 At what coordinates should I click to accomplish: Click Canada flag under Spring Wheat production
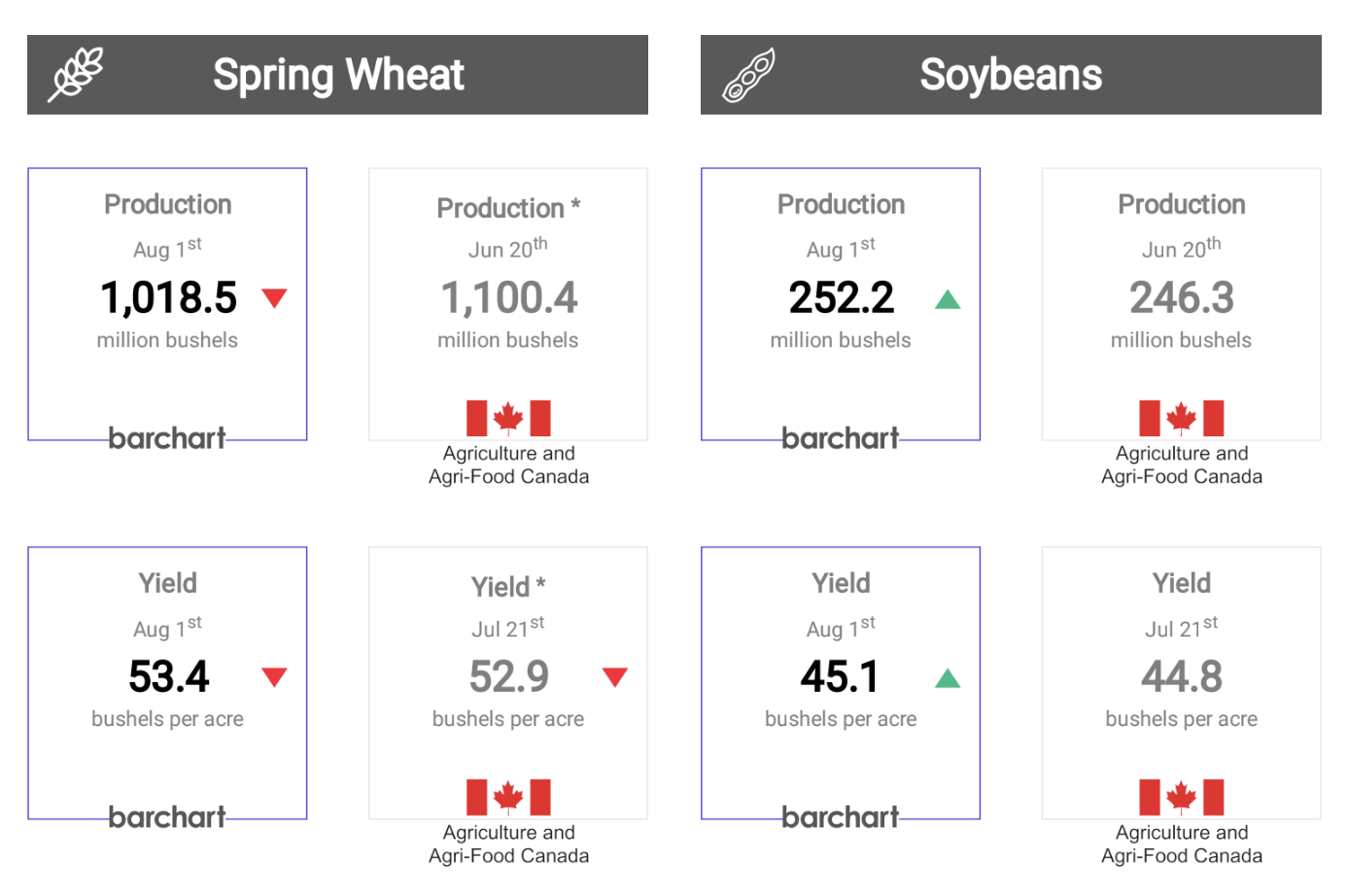pos(508,418)
